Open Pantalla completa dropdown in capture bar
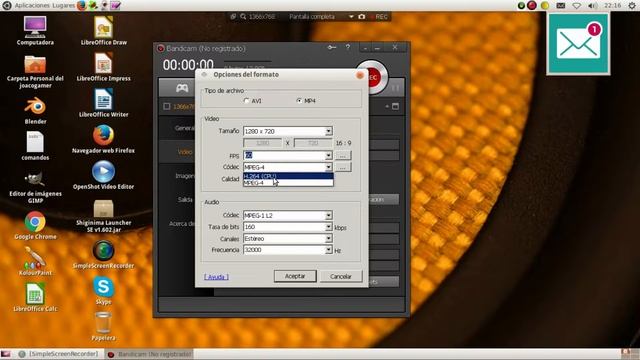 [x=321, y=17]
